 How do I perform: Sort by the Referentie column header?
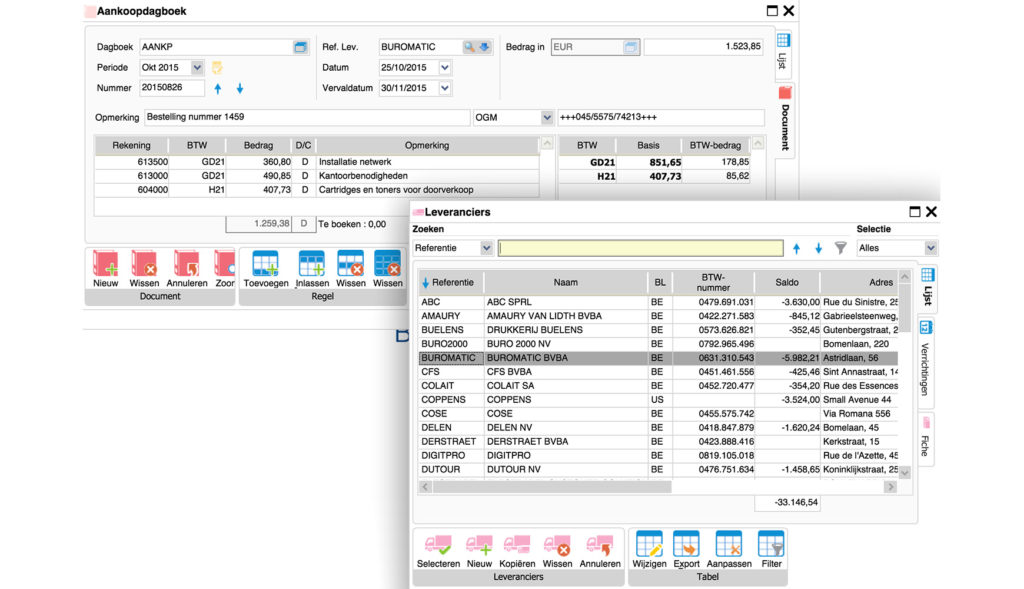451,283
